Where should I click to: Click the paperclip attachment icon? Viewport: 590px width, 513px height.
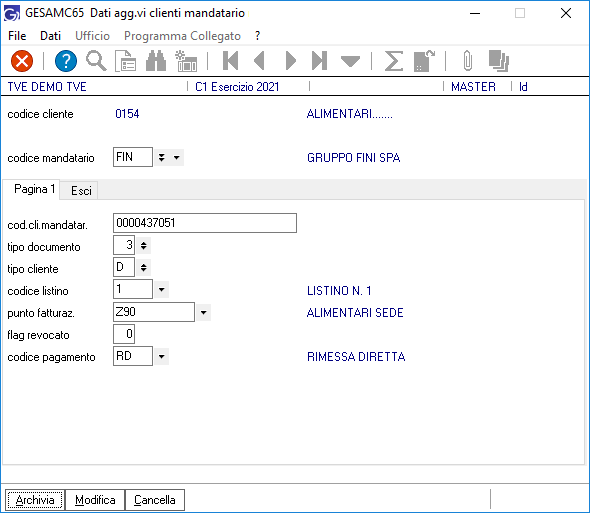(468, 61)
